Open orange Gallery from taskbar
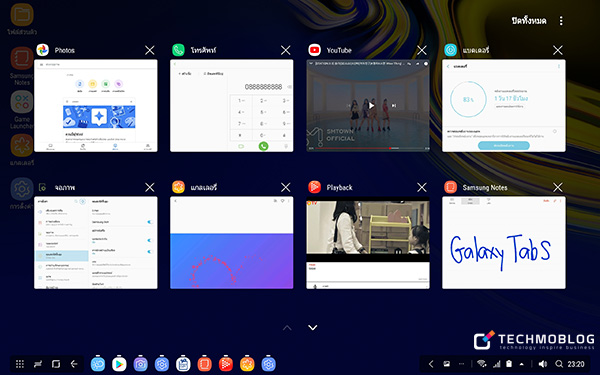The image size is (600, 375). click(x=247, y=364)
